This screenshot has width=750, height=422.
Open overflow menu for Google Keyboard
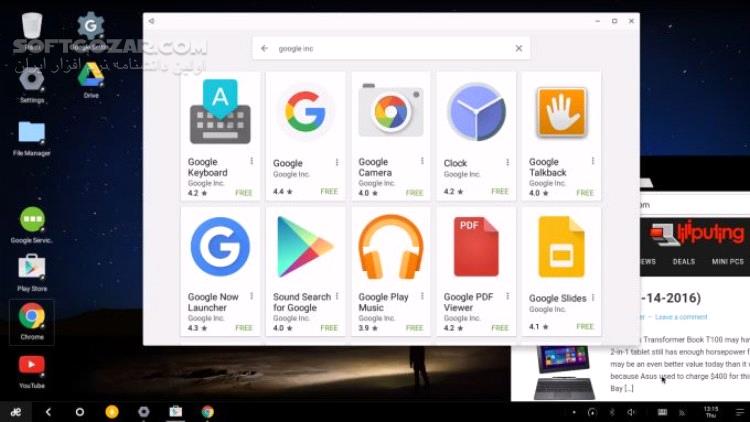252,161
